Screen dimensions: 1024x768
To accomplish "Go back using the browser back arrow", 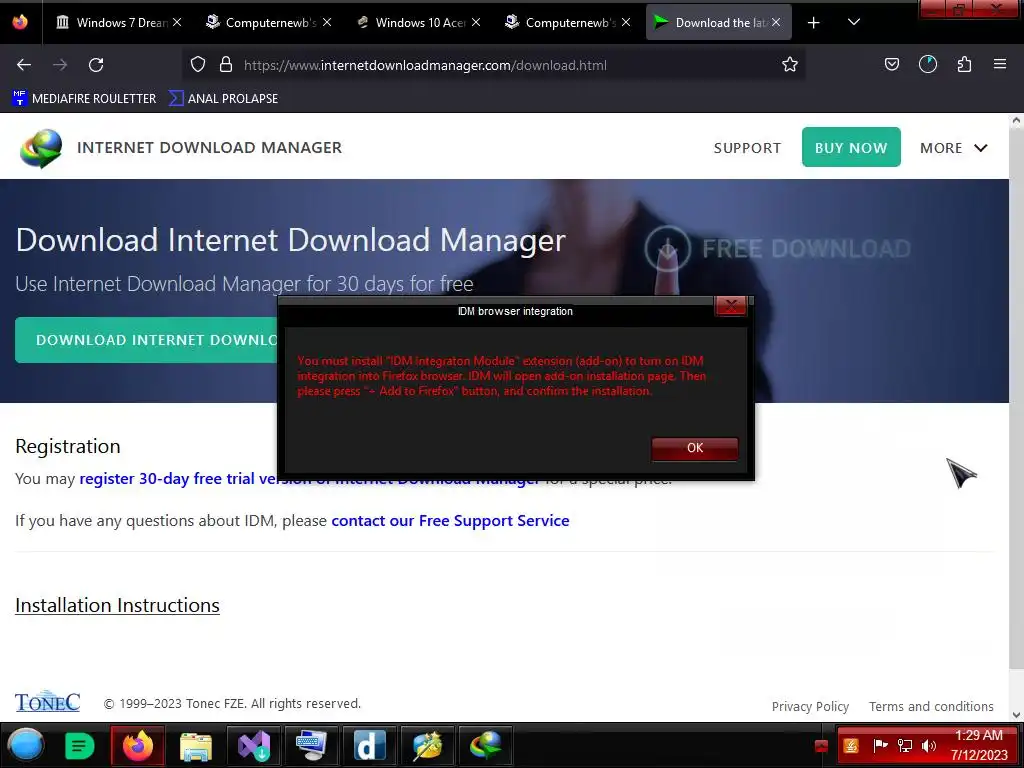I will click(24, 65).
